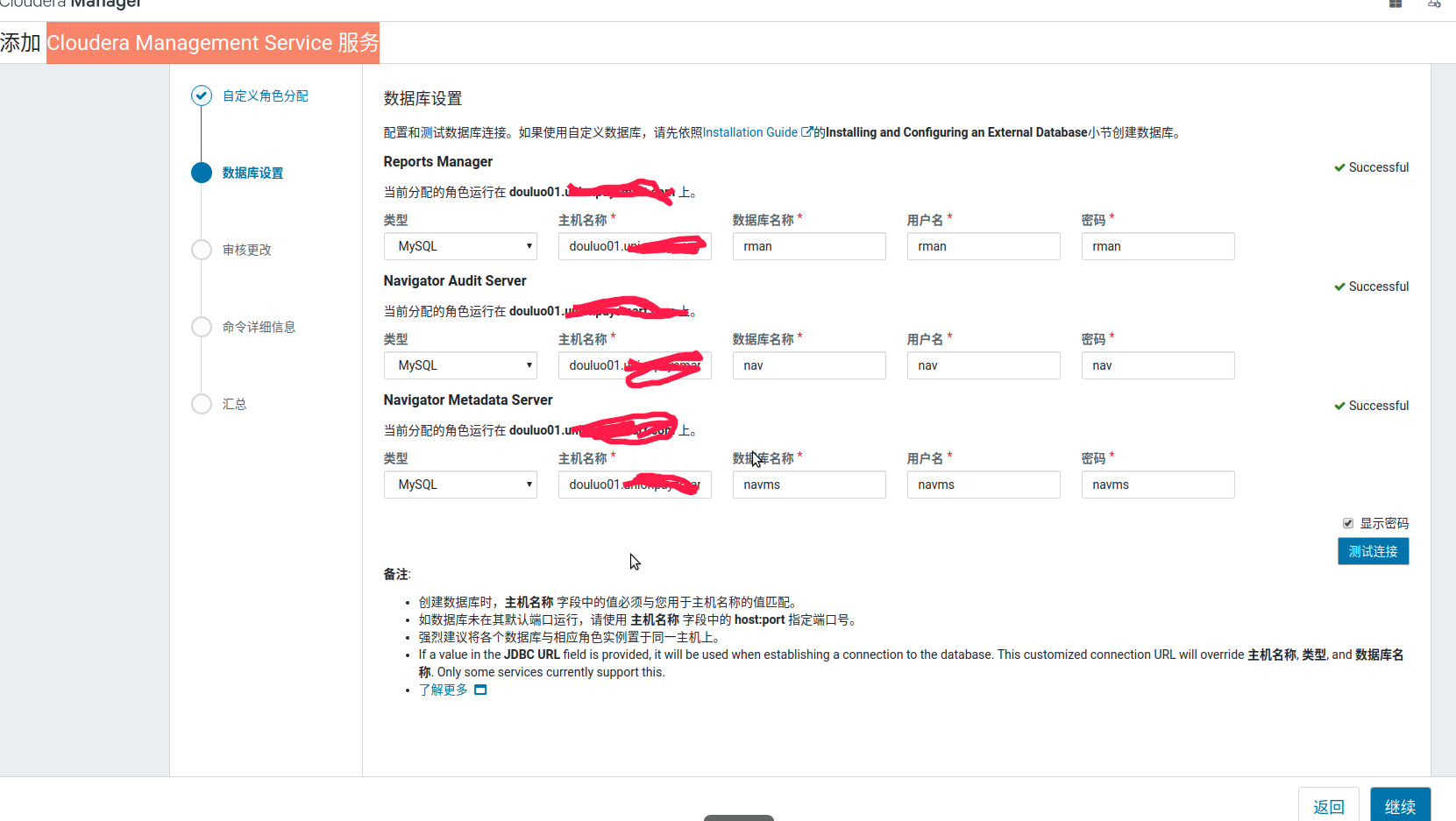Click the Cloudera Manager logo text
This screenshot has width=1456, height=821.
pyautogui.click(x=70, y=4)
